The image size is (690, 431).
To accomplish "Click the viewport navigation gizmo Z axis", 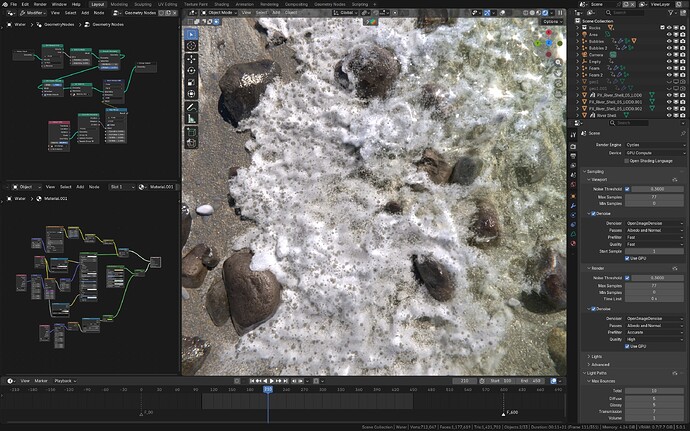I will click(x=549, y=43).
